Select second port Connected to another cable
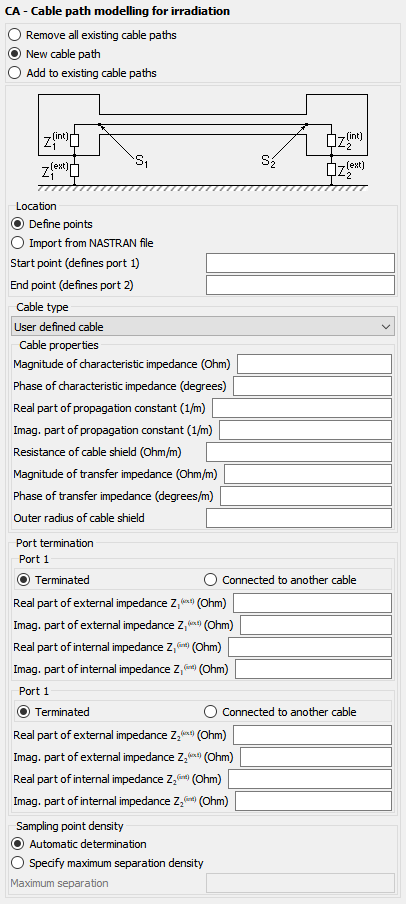Viewport: 406px width, 904px height. (x=281, y=712)
